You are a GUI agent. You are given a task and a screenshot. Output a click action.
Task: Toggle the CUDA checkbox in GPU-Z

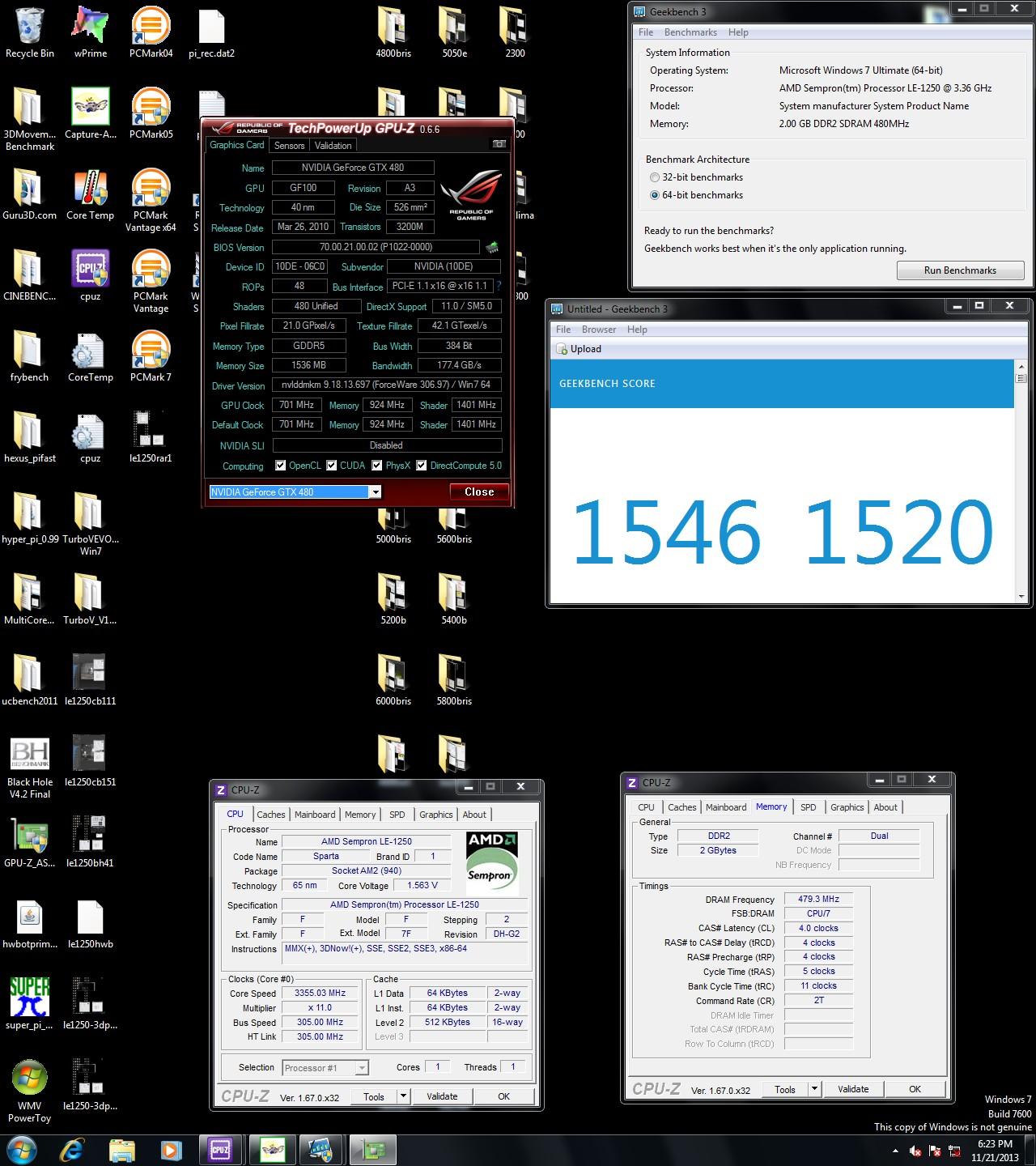point(331,466)
